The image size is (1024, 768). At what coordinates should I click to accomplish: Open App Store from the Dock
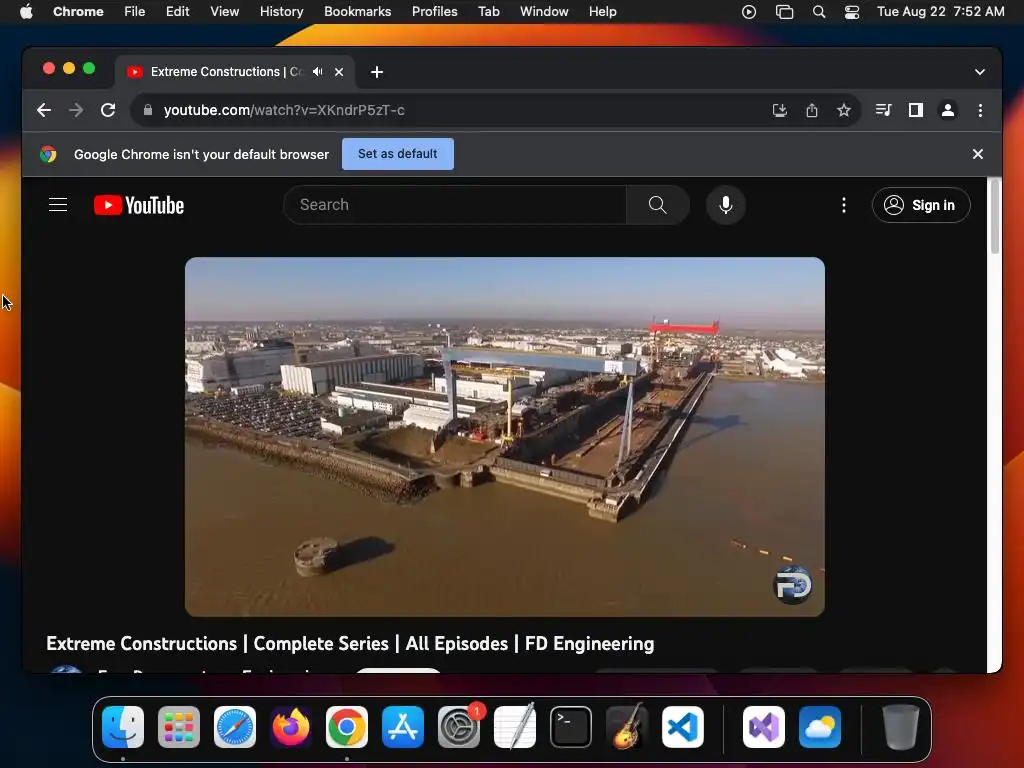tap(403, 727)
